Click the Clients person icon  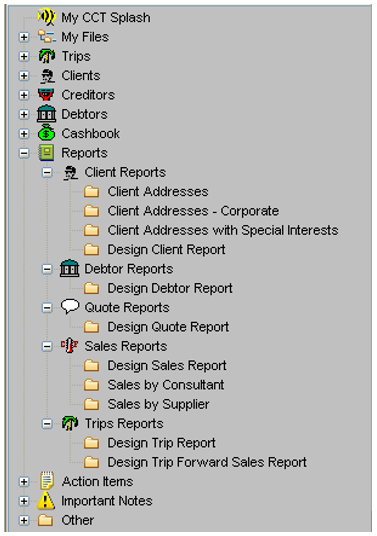coord(47,76)
